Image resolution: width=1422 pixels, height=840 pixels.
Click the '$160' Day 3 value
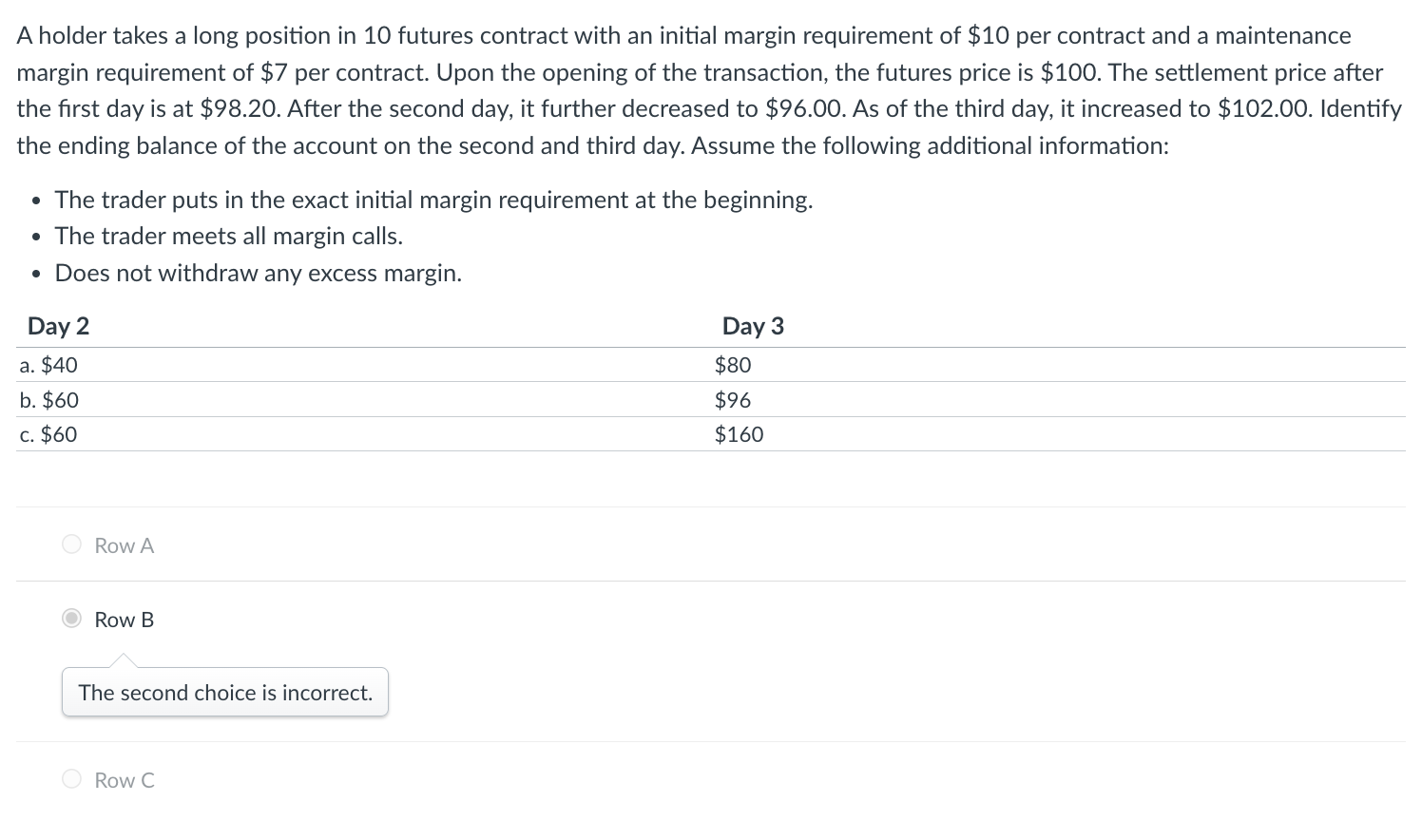(739, 434)
